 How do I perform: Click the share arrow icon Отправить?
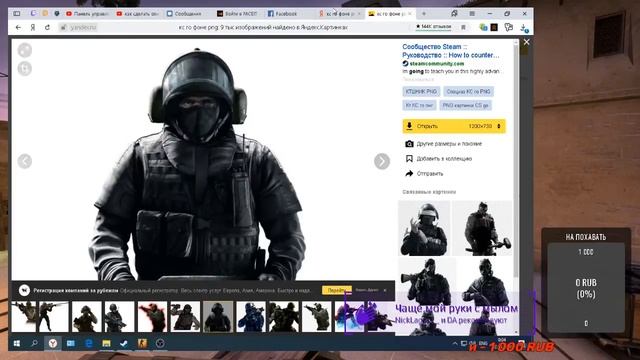409,173
